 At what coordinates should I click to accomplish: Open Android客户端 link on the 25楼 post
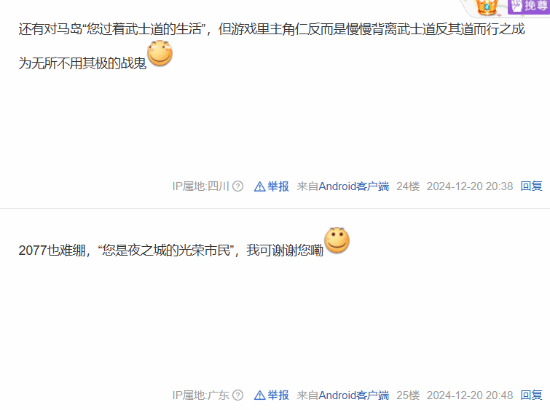354,395
